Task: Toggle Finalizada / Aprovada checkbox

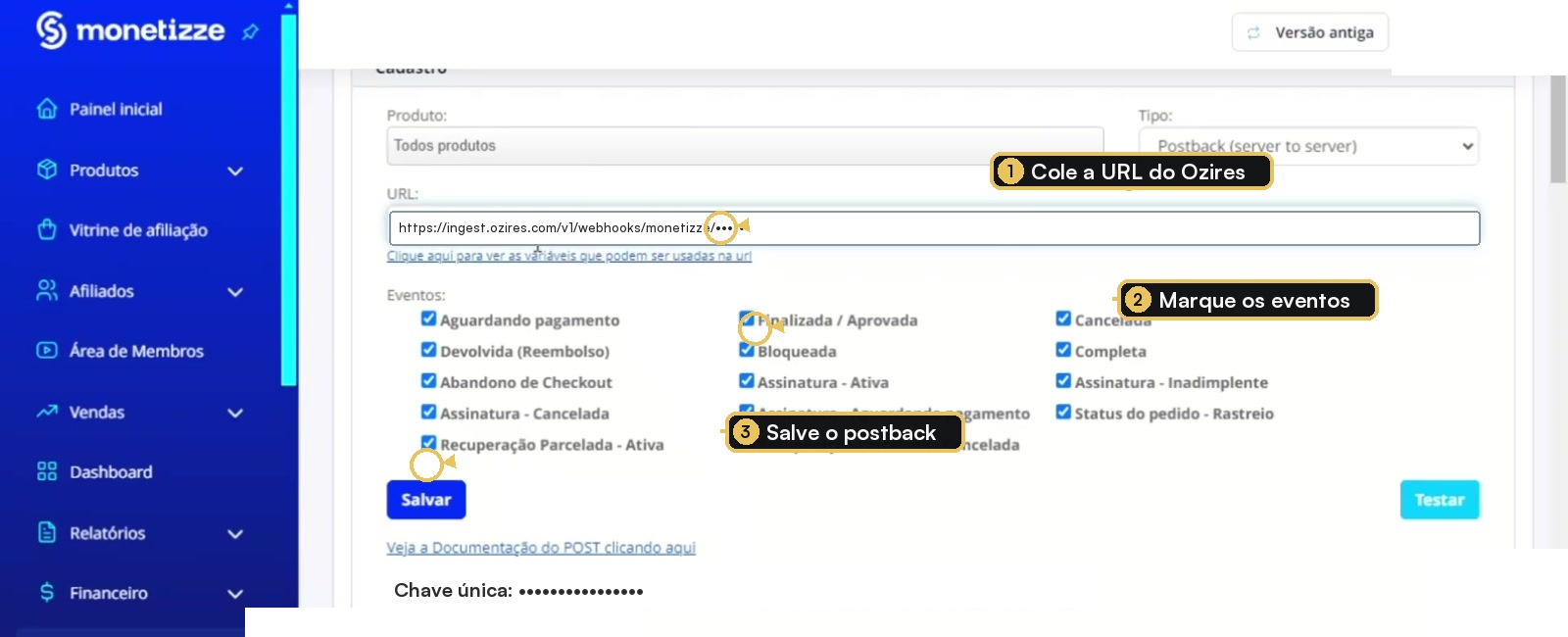Action: (x=746, y=318)
